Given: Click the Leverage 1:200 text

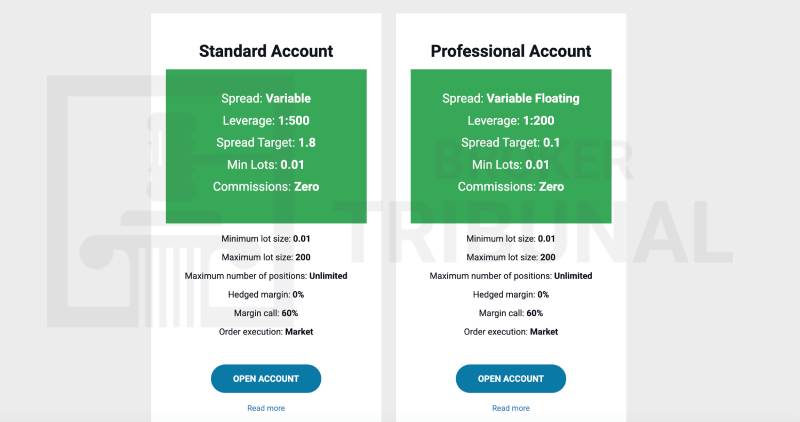Looking at the screenshot, I should click(x=511, y=121).
